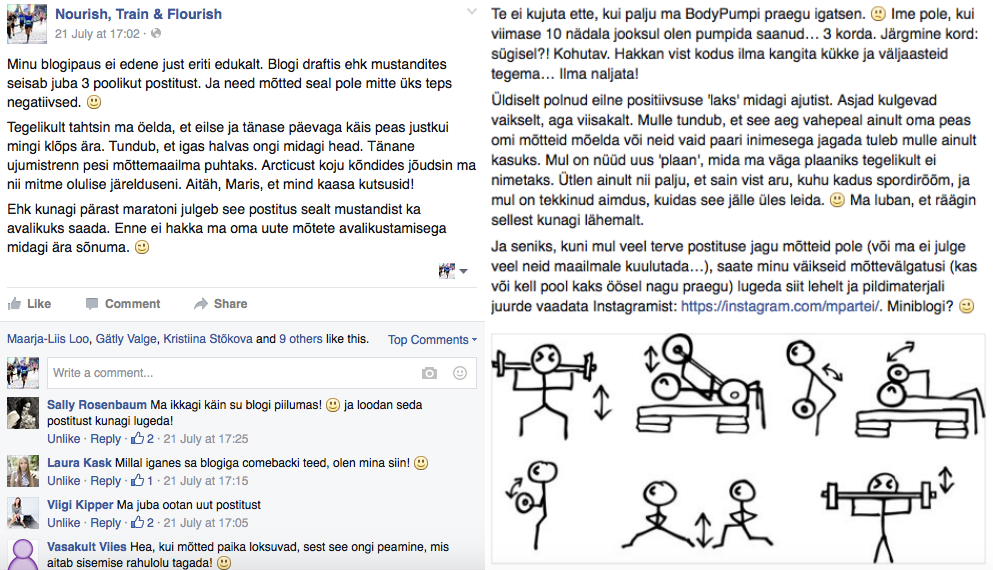This screenshot has width=993, height=570.
Task: Open the Instagram mpartei link
Action: click(x=780, y=307)
